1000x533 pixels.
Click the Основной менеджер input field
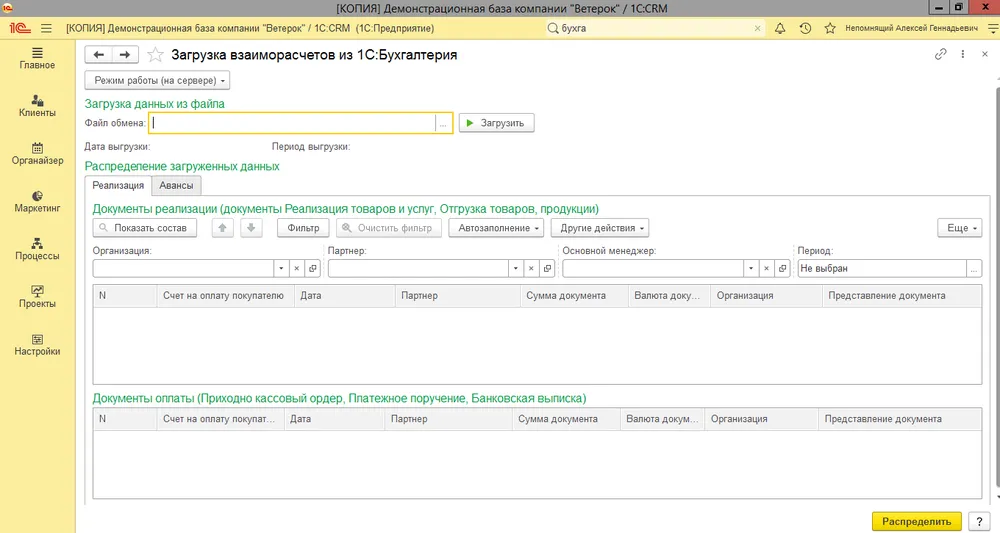point(653,268)
